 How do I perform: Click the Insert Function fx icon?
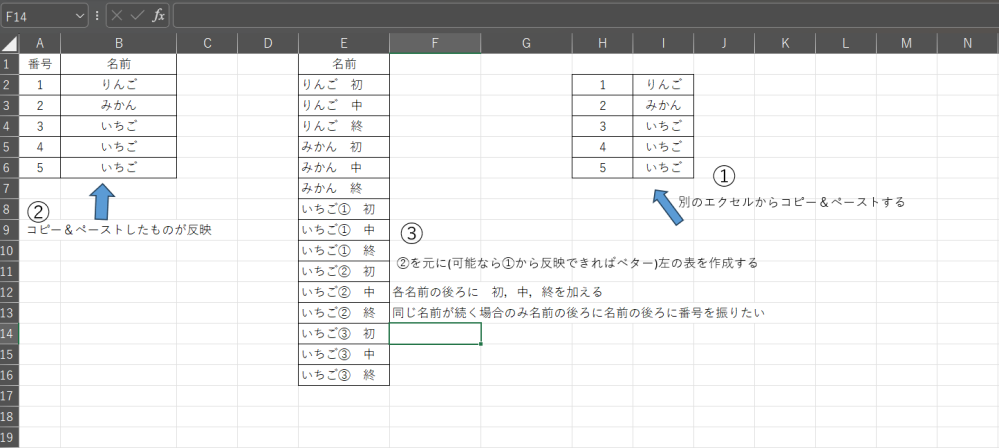point(158,16)
